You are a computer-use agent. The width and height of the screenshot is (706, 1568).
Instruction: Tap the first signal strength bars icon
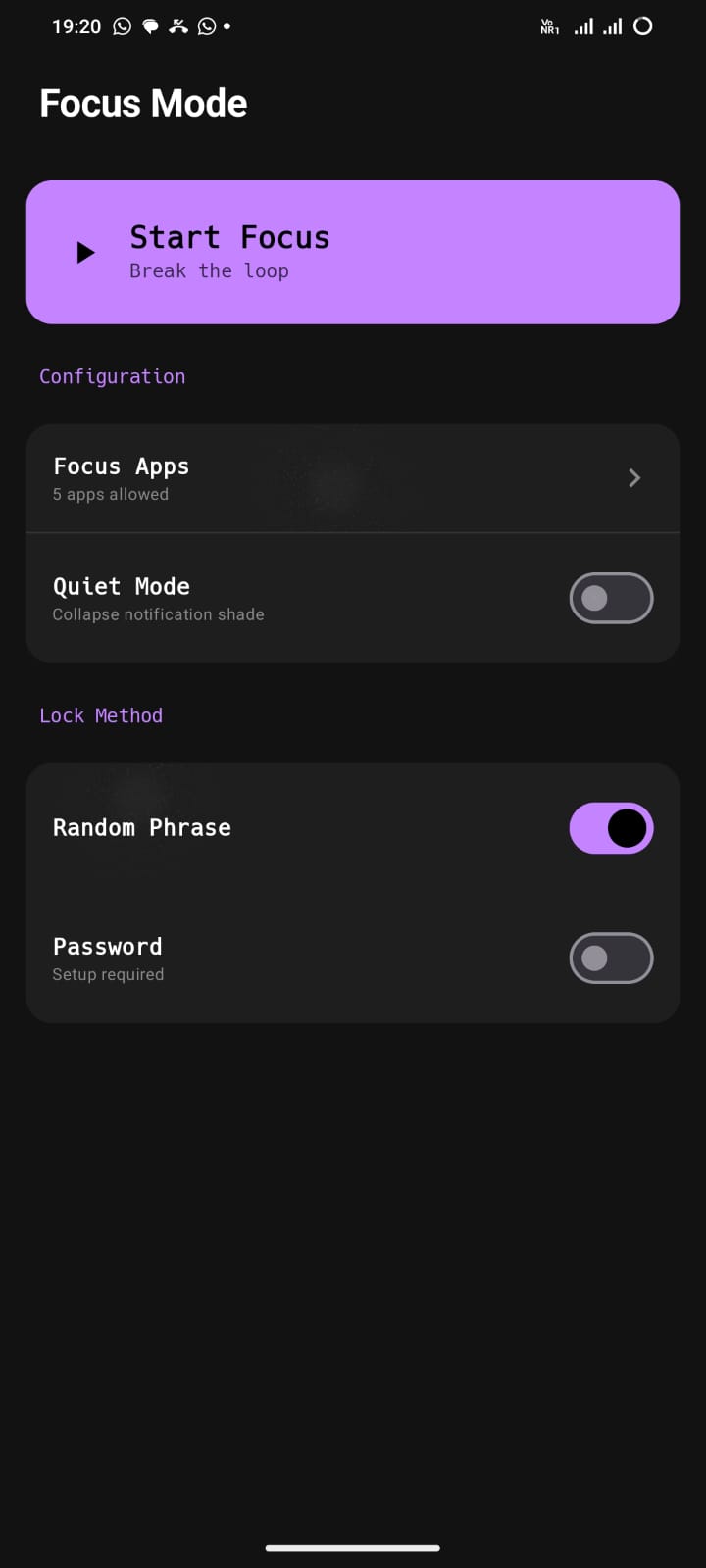(583, 26)
